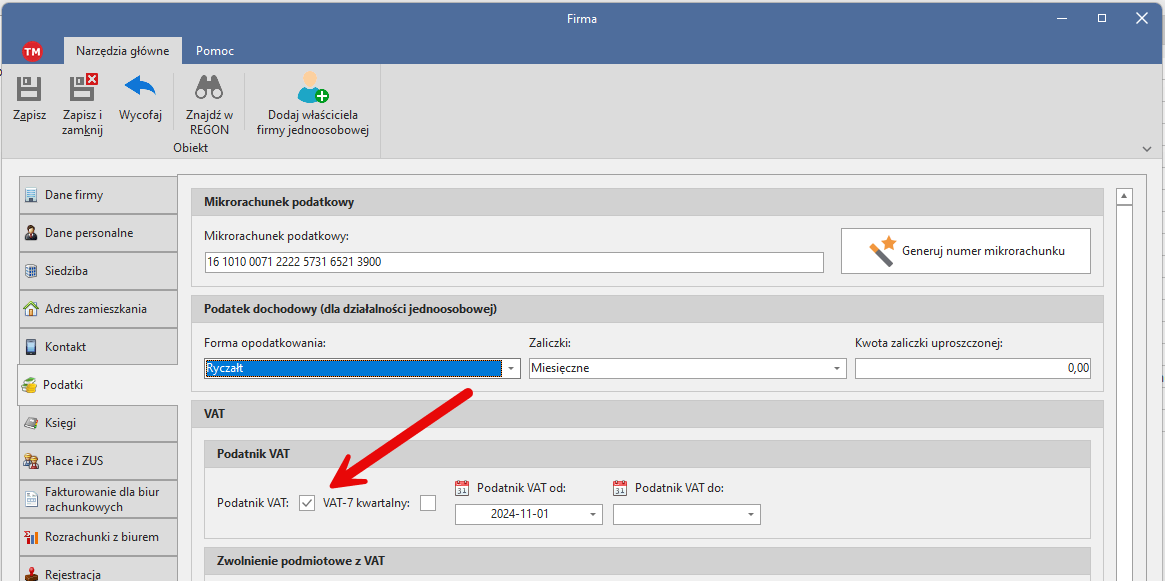Click the Mikrorachunek podatkowy number field

click(513, 262)
